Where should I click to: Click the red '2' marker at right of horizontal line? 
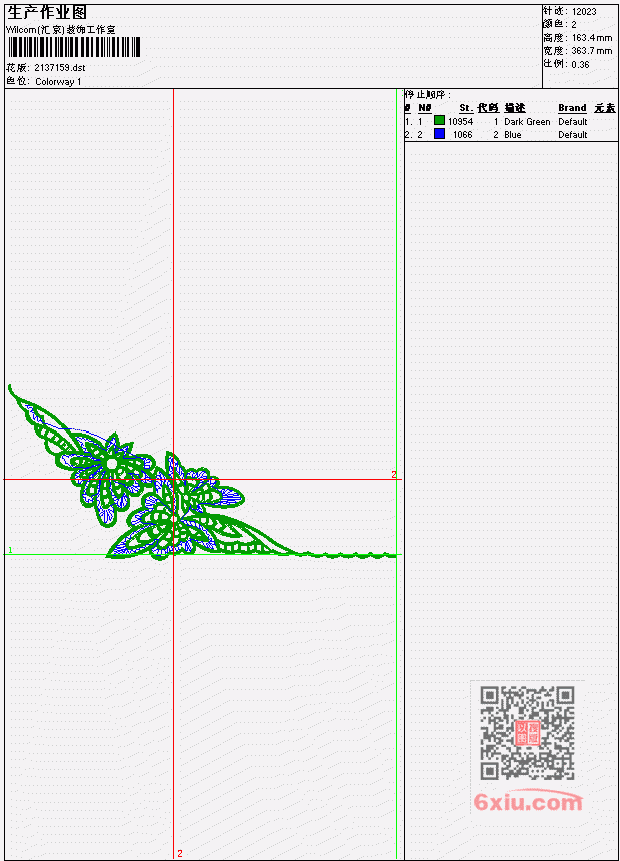click(394, 474)
